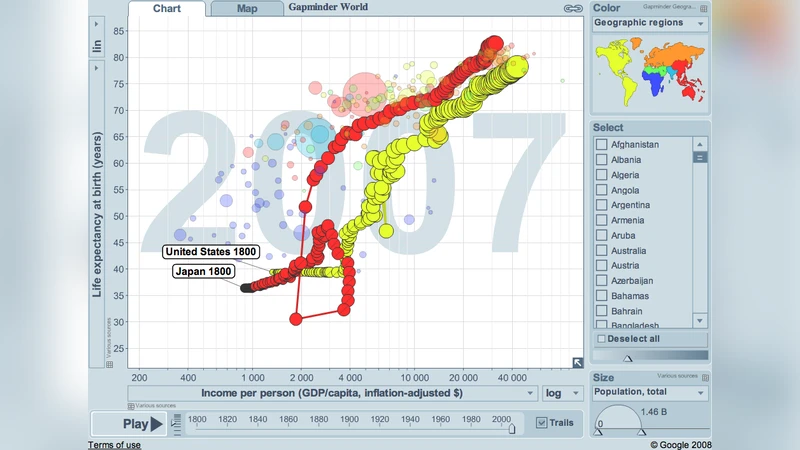Select the Australia checkbox
Image resolution: width=800 pixels, height=450 pixels.
(x=601, y=250)
